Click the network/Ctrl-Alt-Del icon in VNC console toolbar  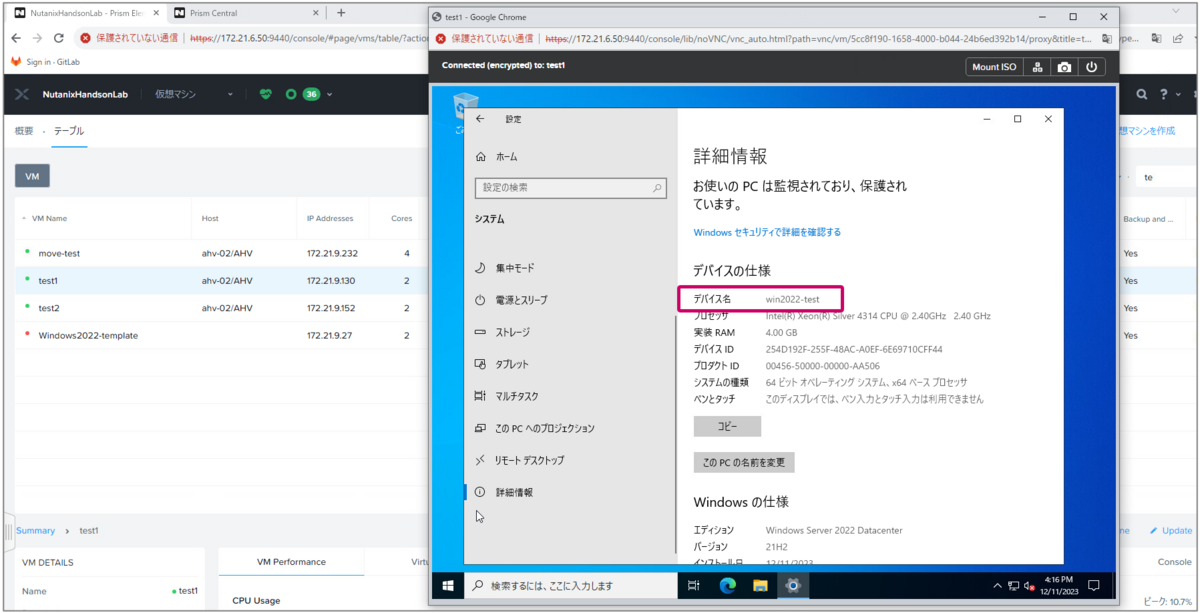coord(1038,67)
